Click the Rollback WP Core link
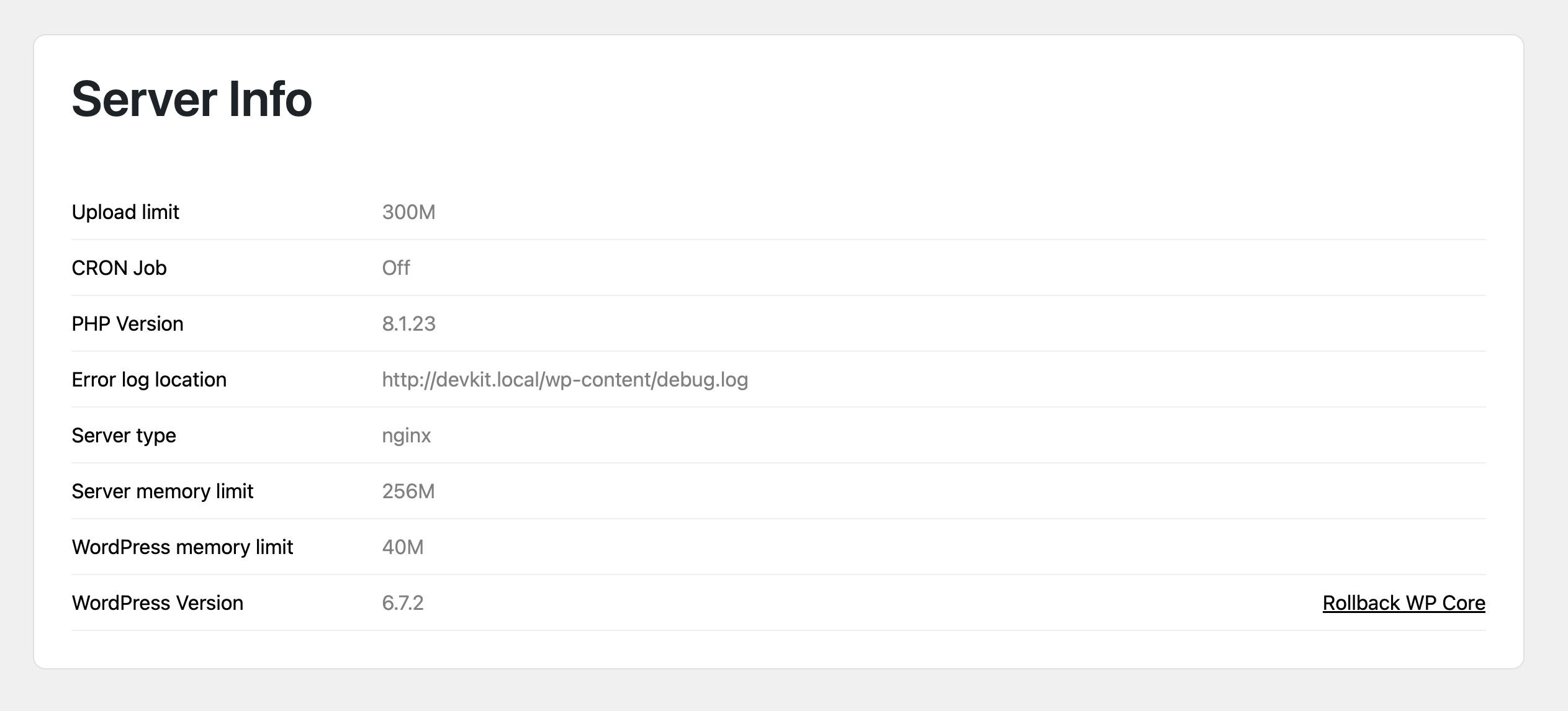1568x711 pixels. 1404,603
